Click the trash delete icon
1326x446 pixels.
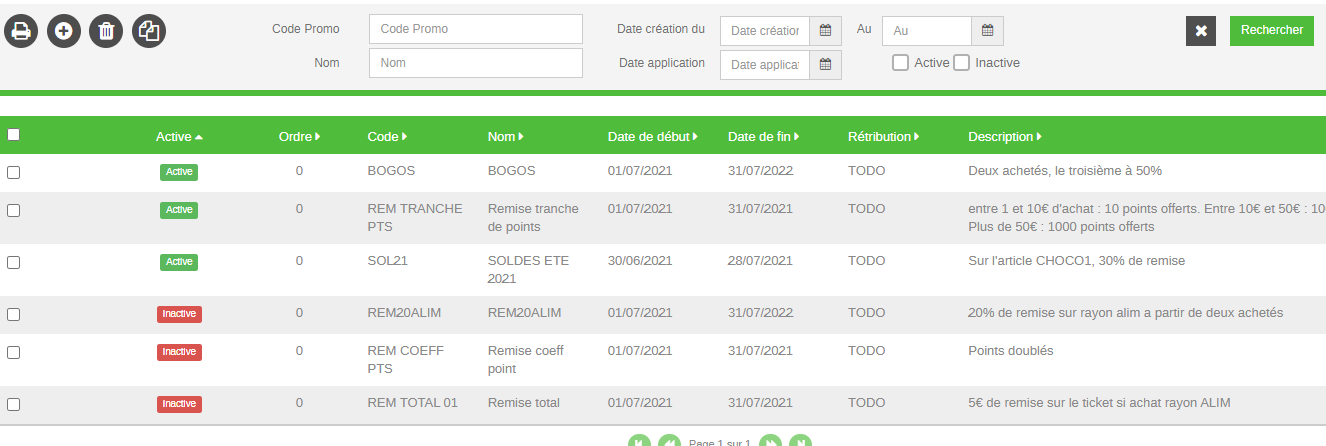point(106,31)
